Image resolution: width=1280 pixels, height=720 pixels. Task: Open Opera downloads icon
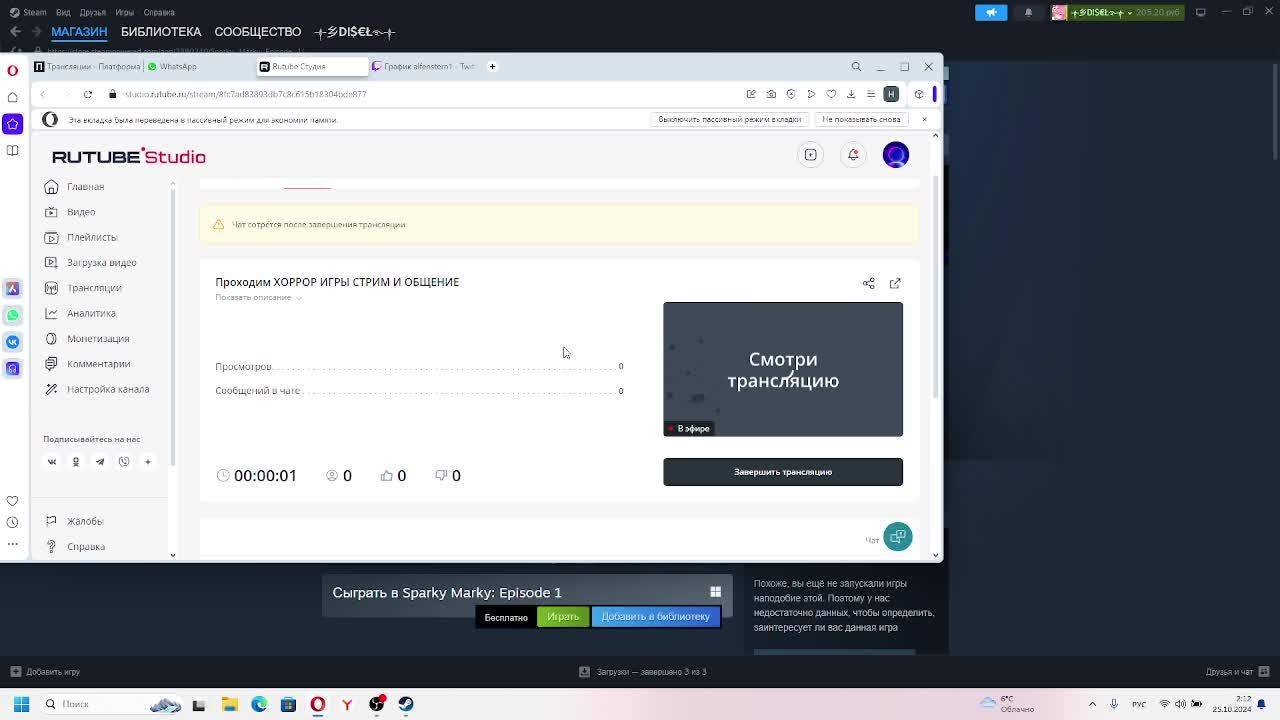(x=851, y=94)
